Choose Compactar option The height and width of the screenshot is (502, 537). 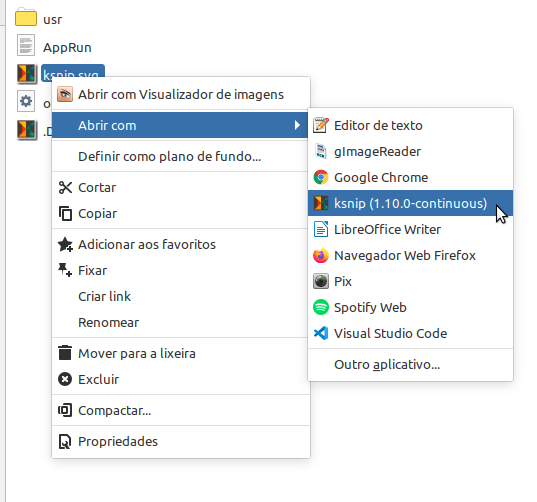(x=181, y=410)
